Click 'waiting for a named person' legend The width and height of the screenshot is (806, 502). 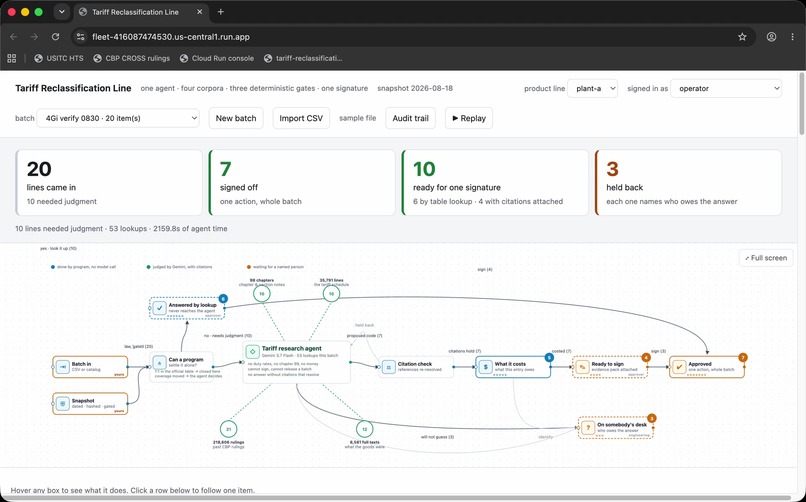click(x=275, y=267)
